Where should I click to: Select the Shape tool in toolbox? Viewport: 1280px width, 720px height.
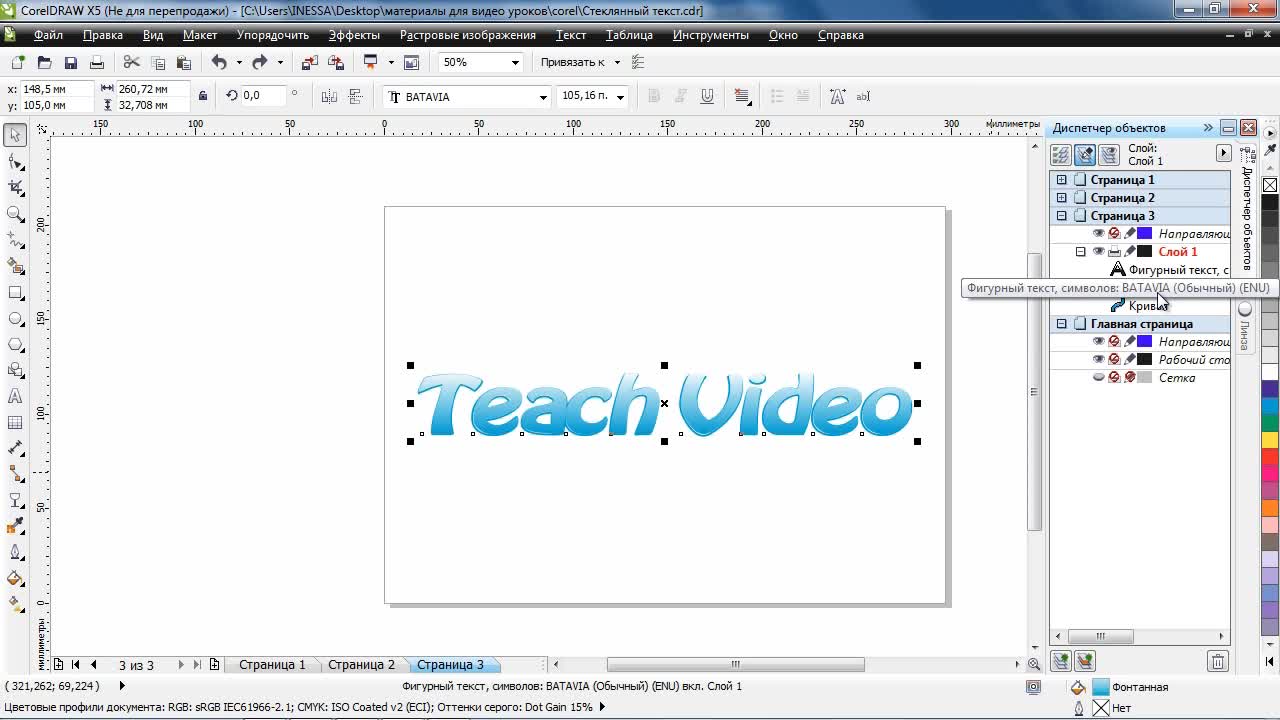pos(15,161)
